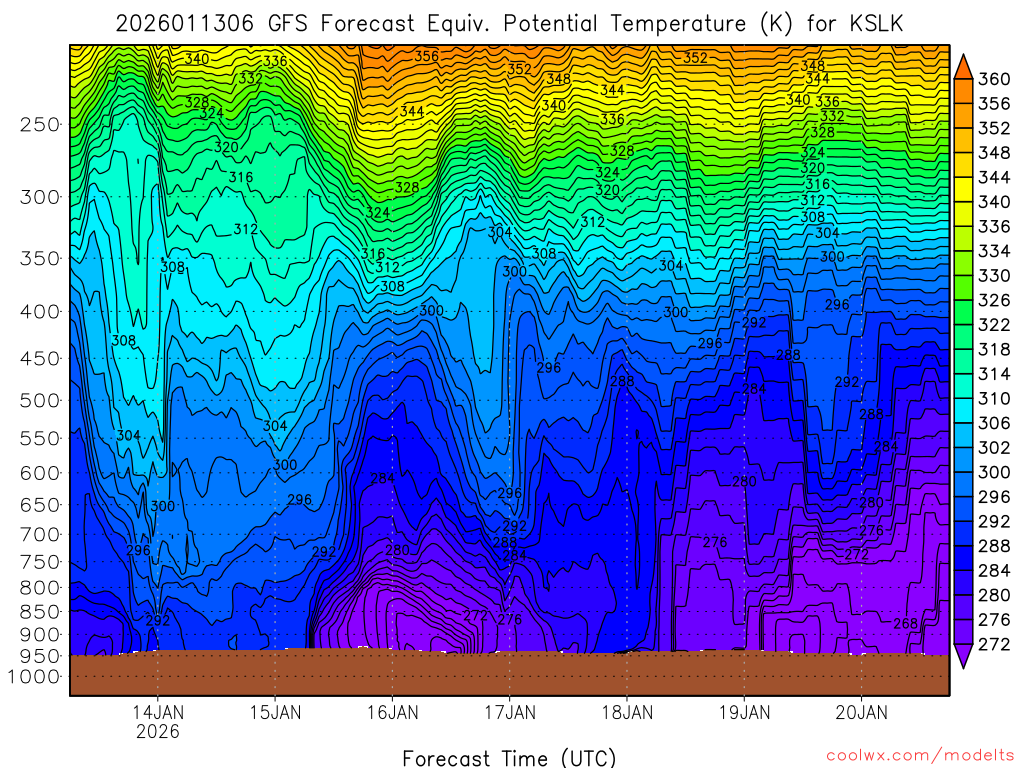The height and width of the screenshot is (768, 1024).
Task: Click the 302 value on the colorbar legend
Action: 993,448
